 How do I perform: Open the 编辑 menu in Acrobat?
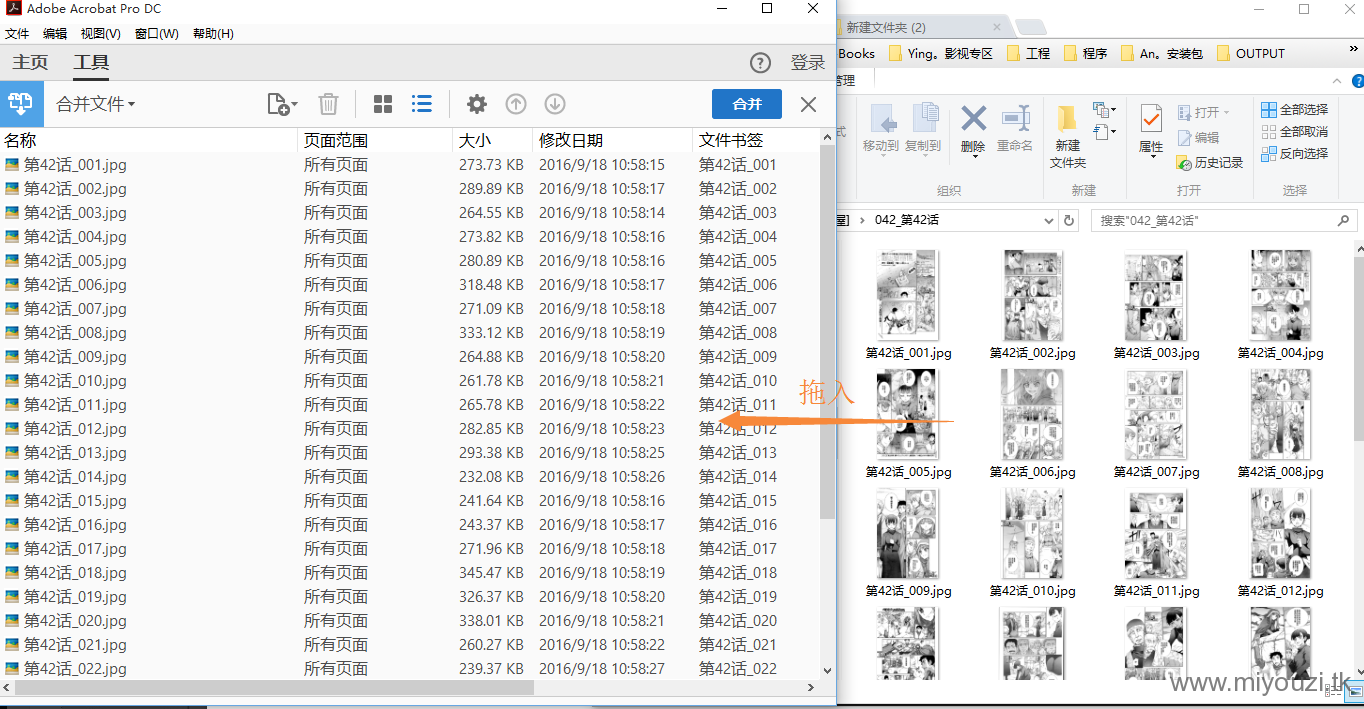click(x=55, y=33)
